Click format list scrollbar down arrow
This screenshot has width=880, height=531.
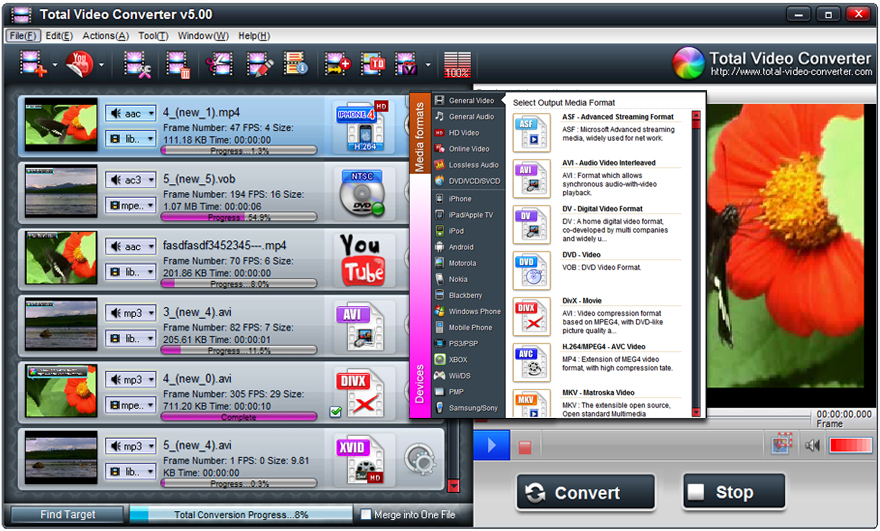tap(696, 413)
